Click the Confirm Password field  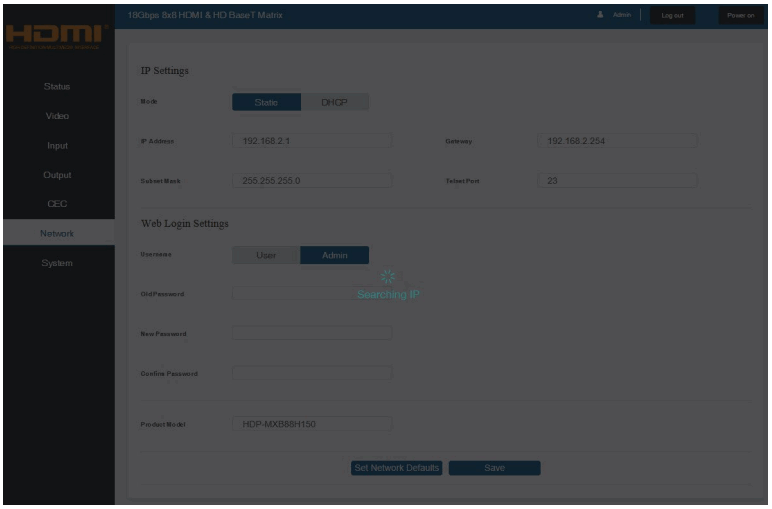[312, 373]
